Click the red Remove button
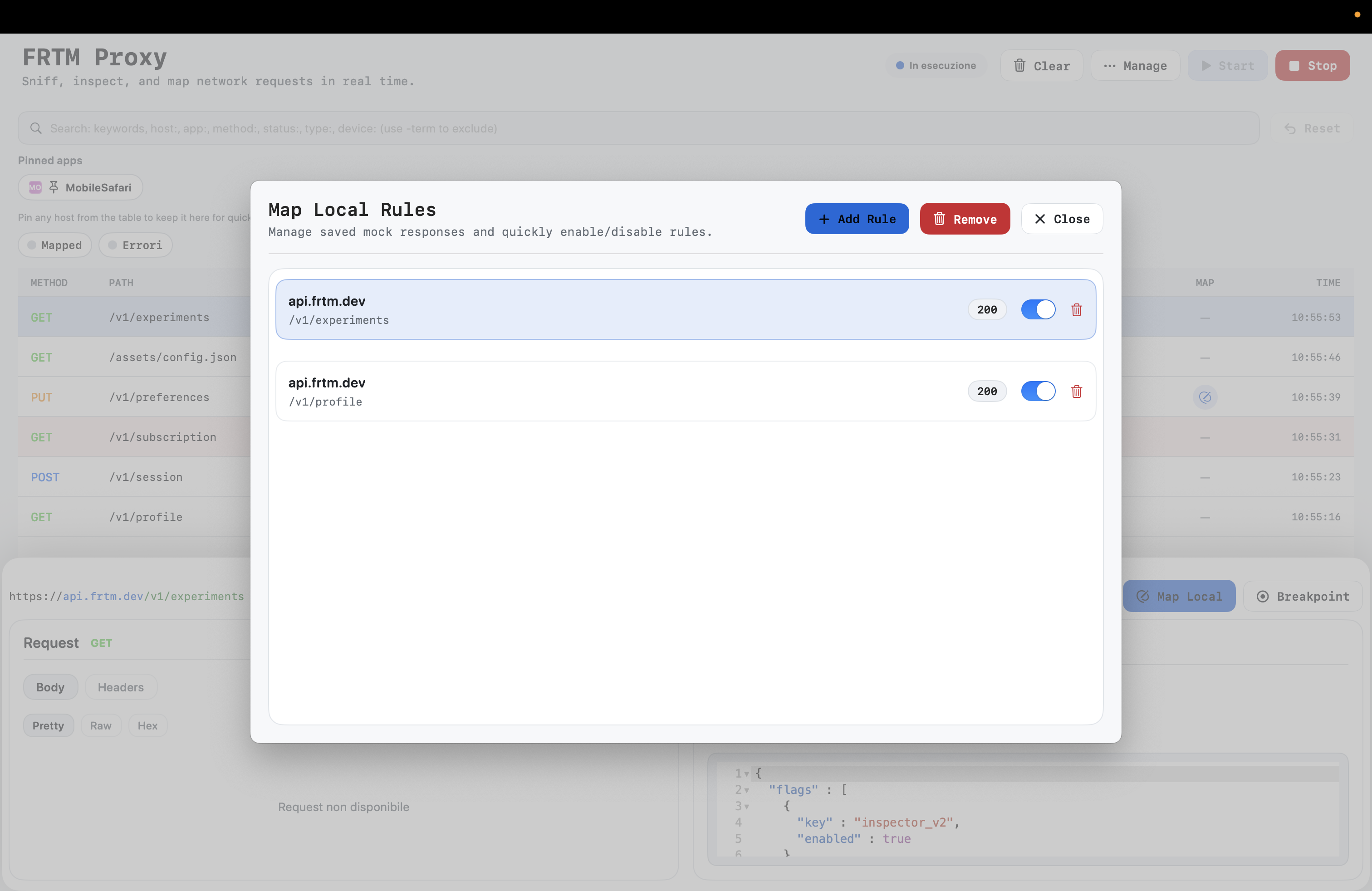The image size is (1372, 891). (x=965, y=219)
